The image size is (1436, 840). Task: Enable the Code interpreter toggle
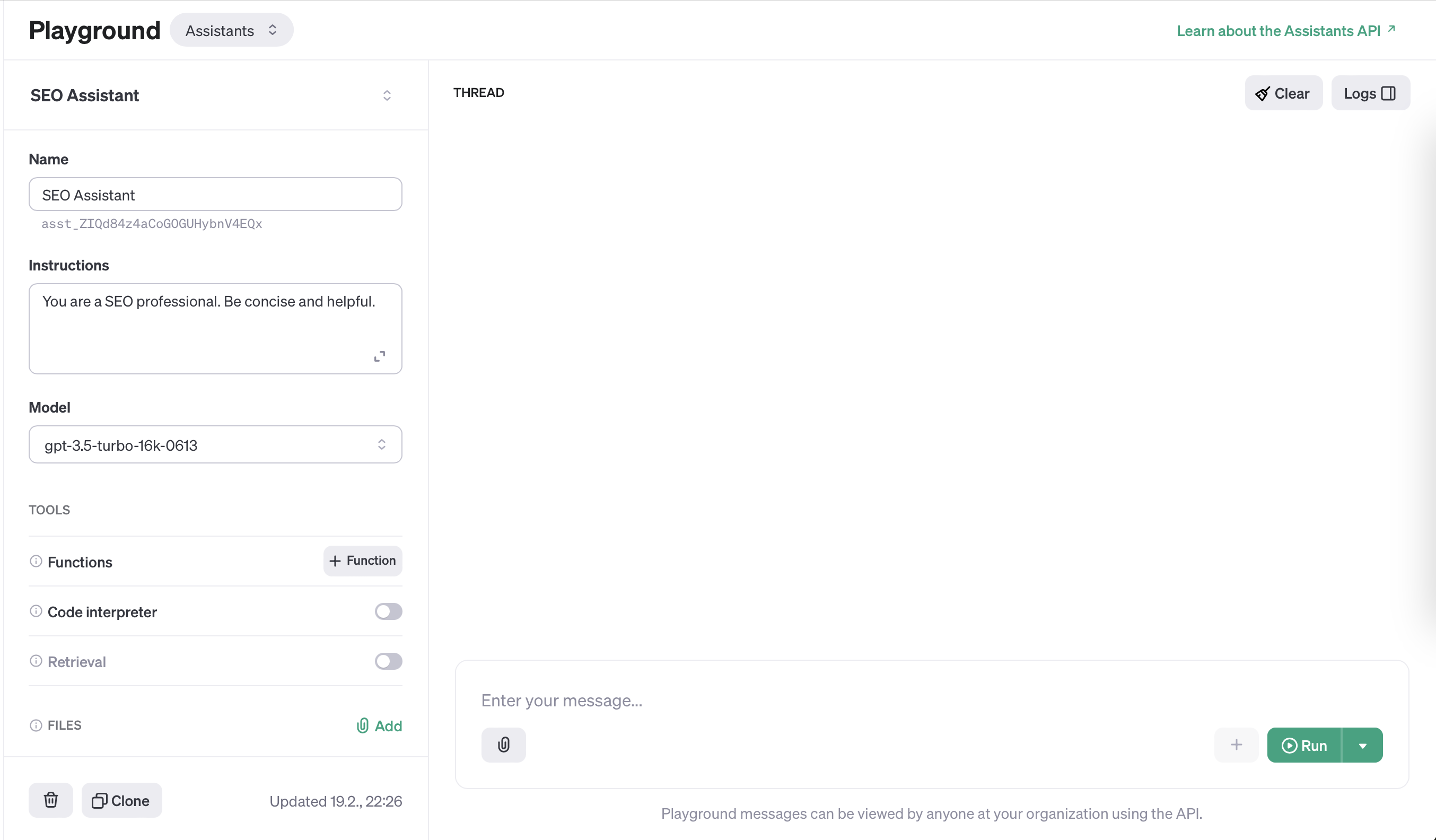click(x=388, y=611)
